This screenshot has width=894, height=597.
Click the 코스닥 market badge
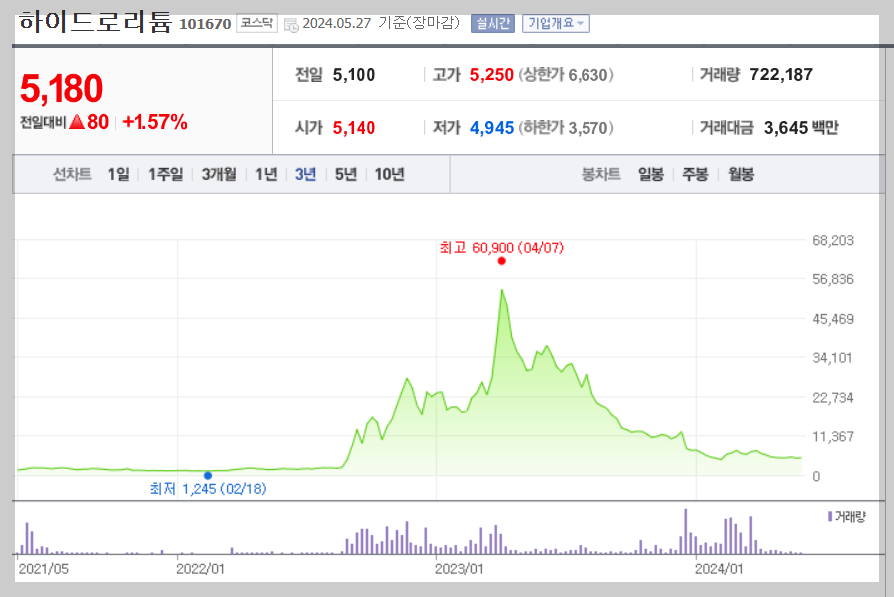(257, 23)
